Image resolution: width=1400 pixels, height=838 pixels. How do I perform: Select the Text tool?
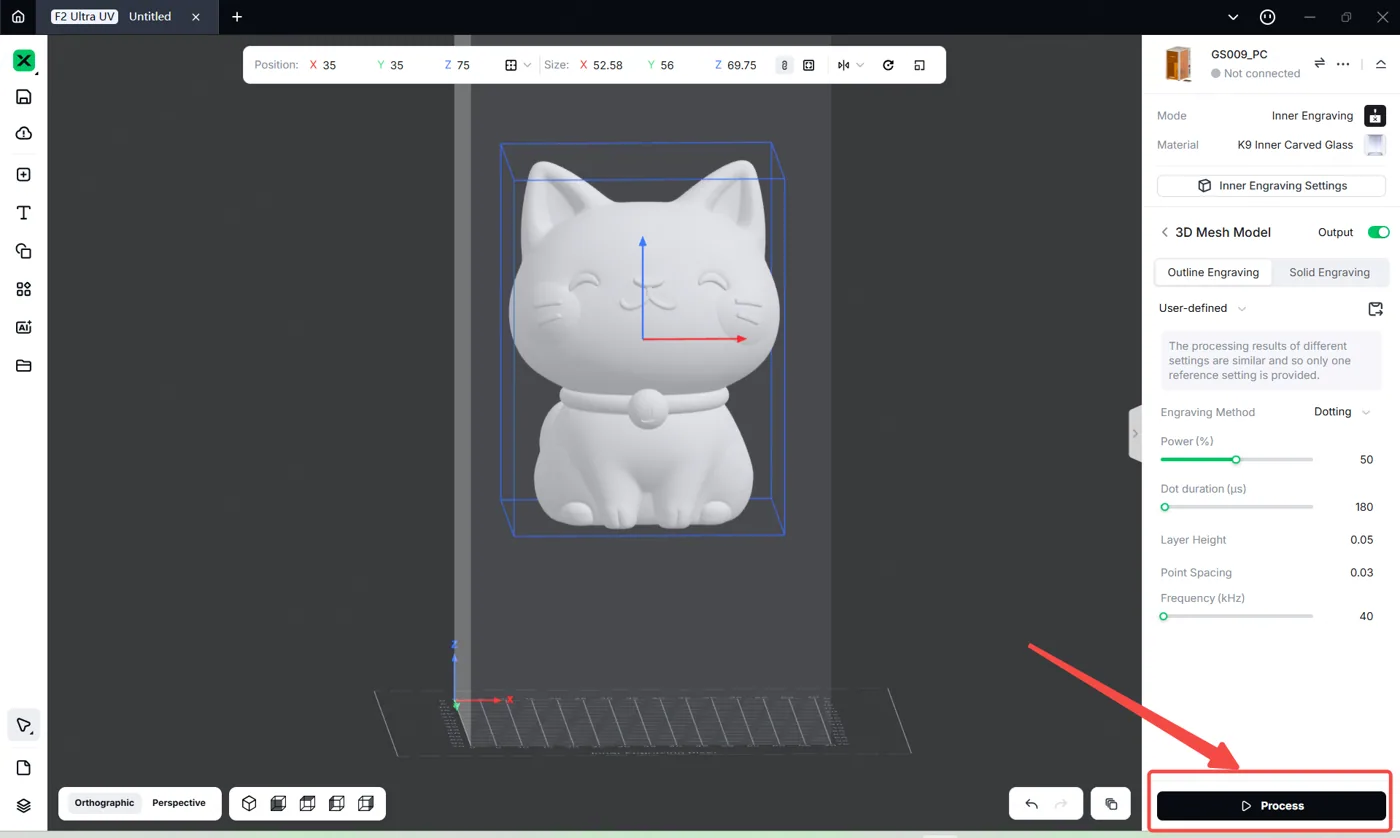pyautogui.click(x=24, y=213)
